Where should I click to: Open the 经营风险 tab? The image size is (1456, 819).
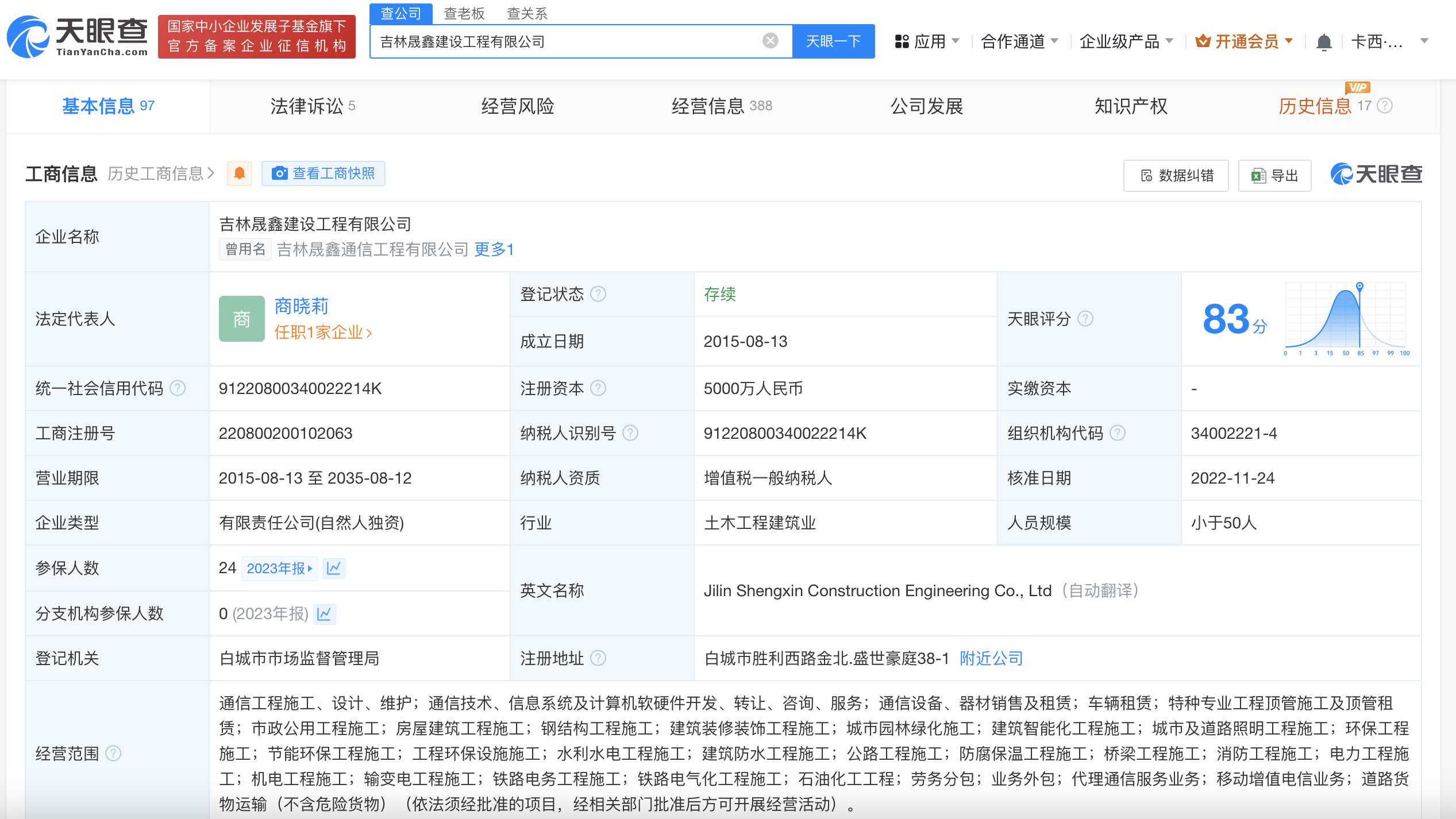coord(518,106)
